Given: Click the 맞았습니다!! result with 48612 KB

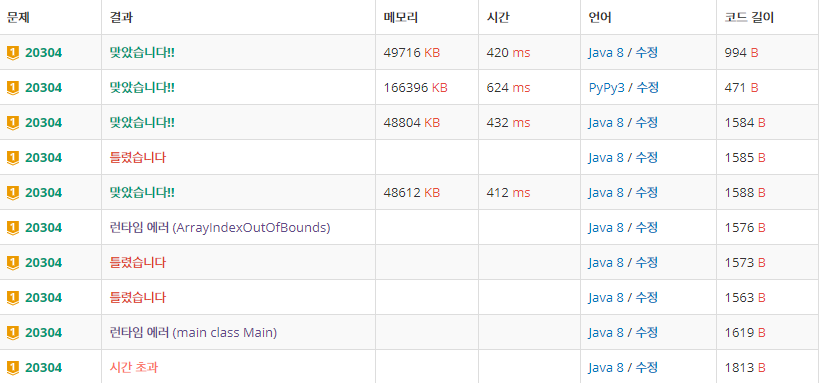Looking at the screenshot, I should [x=142, y=192].
